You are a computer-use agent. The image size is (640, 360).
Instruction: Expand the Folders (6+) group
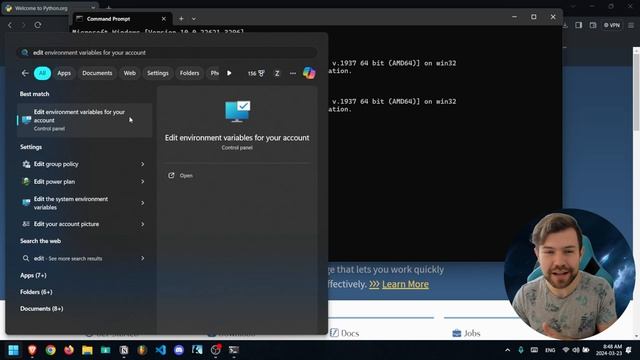tap(36, 292)
